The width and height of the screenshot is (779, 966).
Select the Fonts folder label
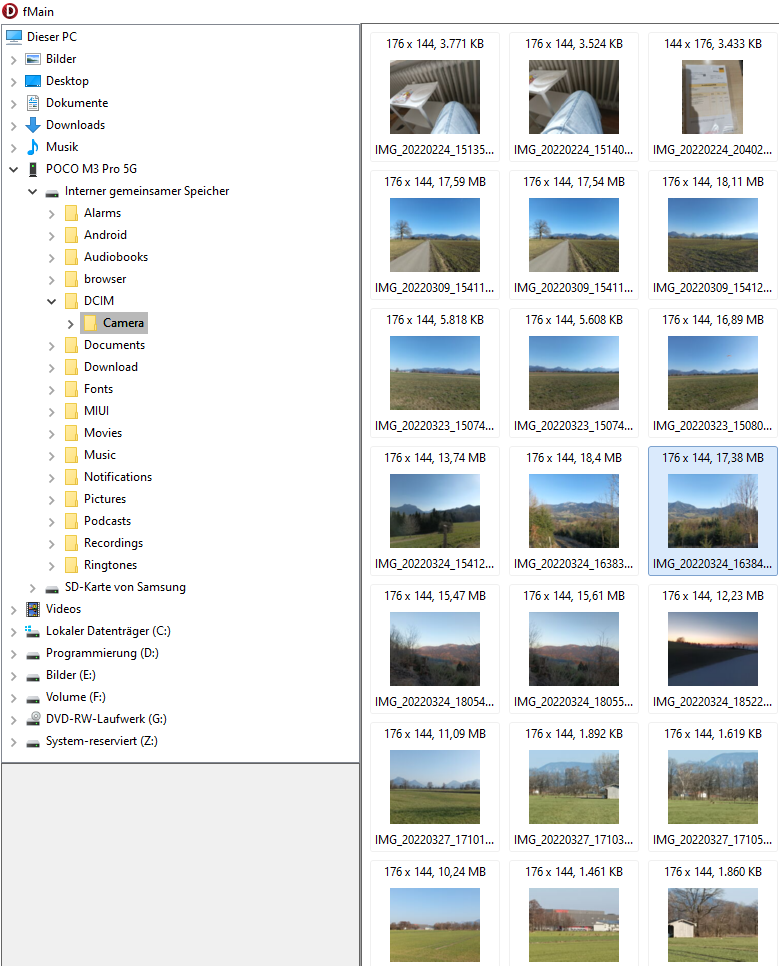click(99, 389)
